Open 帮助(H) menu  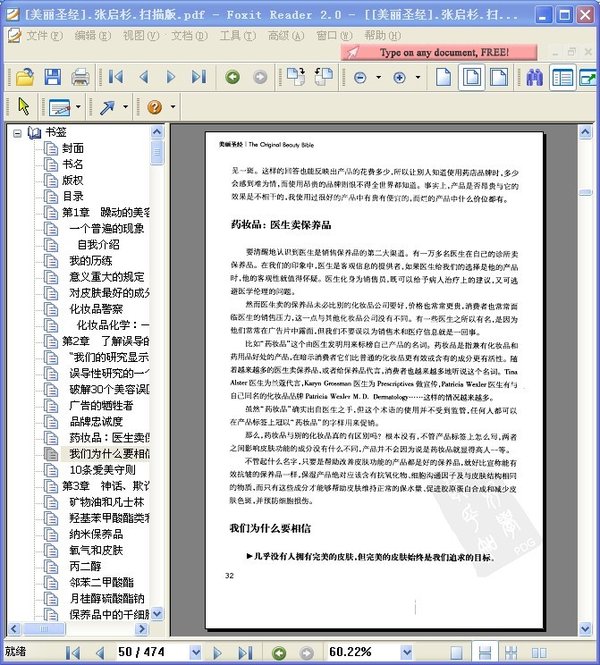[x=382, y=36]
